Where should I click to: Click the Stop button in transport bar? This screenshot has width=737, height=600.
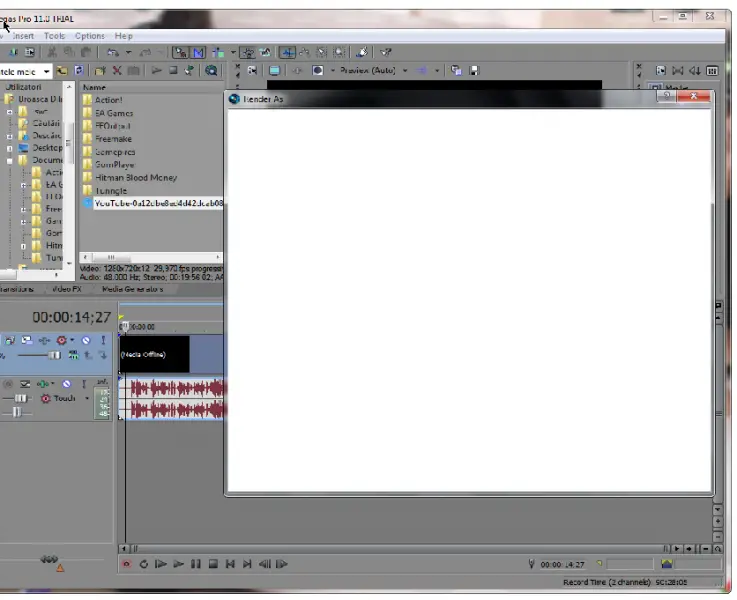(213, 564)
